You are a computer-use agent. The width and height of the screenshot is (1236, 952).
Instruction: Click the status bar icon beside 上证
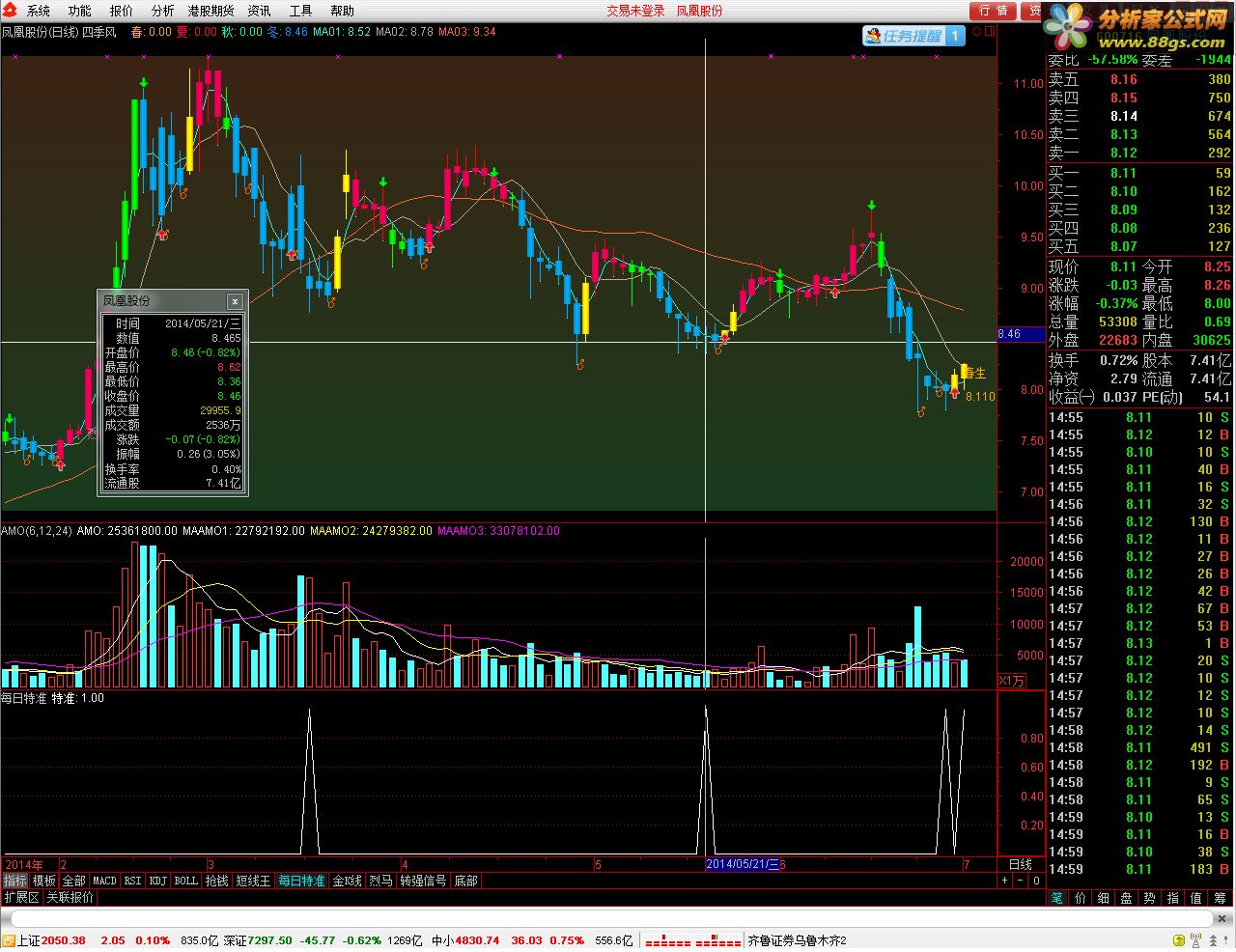(9, 940)
